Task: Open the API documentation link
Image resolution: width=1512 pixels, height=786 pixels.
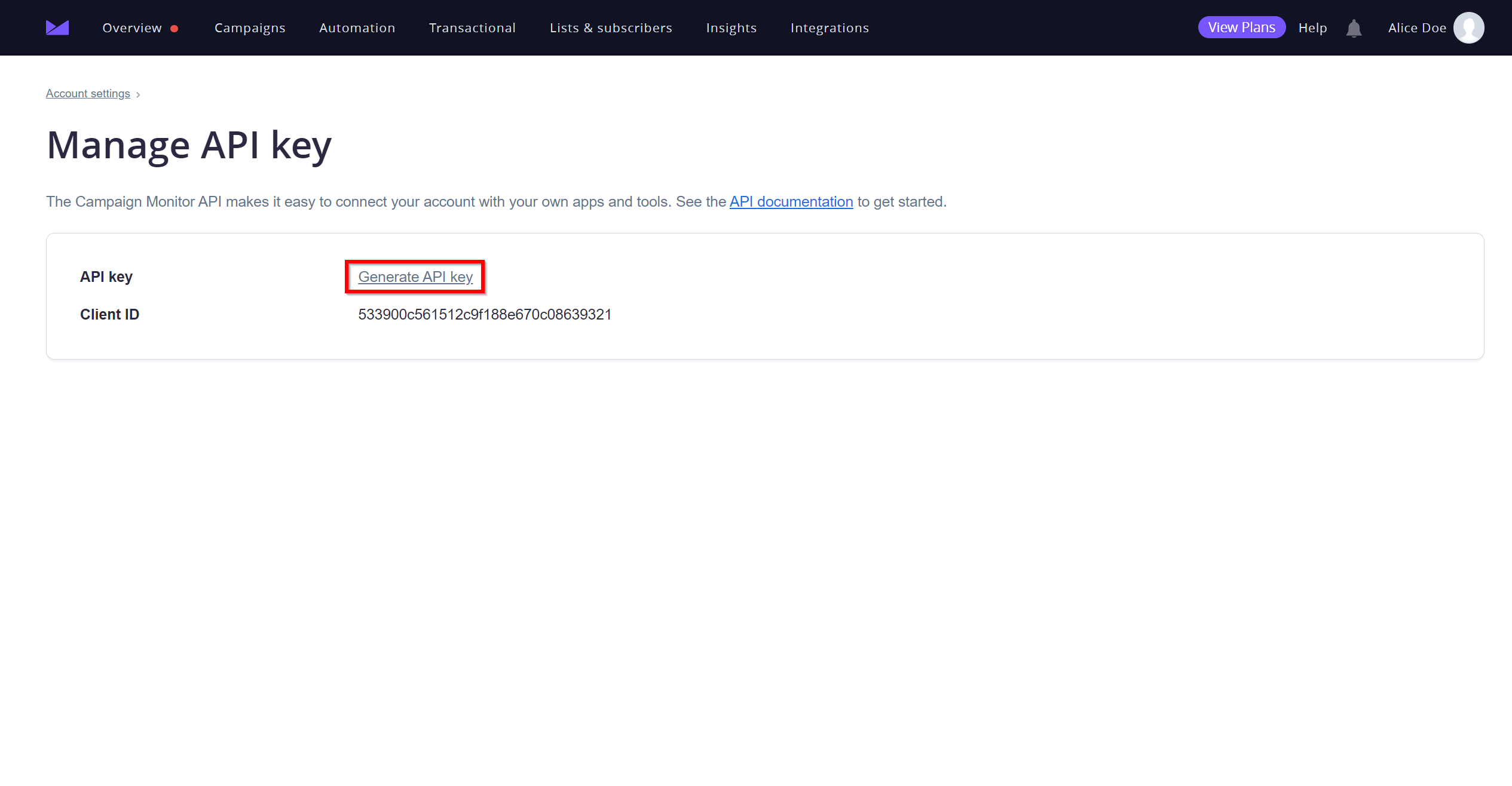Action: tap(791, 202)
